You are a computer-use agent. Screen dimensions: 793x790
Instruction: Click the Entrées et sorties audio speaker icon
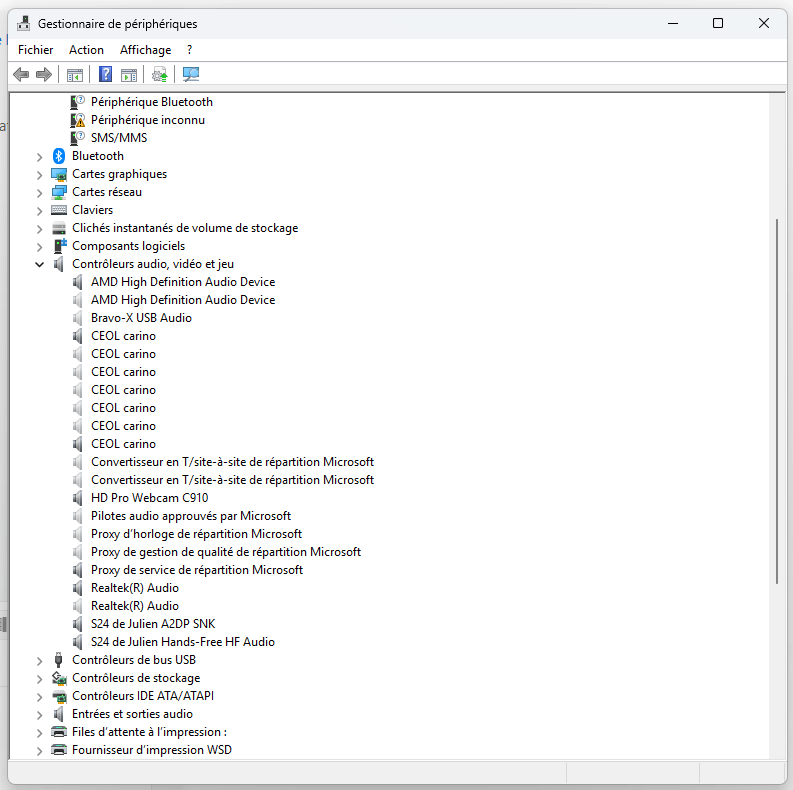click(59, 714)
